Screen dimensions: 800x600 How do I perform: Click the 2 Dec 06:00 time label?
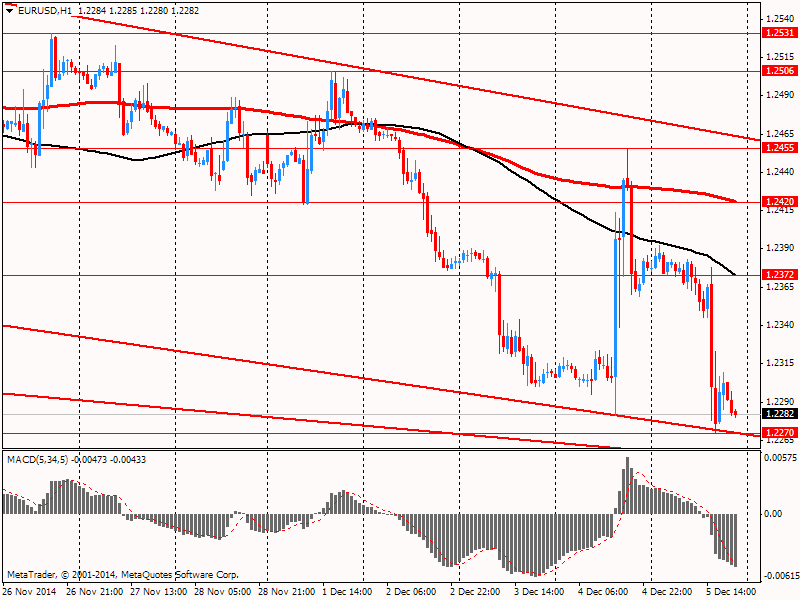tap(412, 591)
